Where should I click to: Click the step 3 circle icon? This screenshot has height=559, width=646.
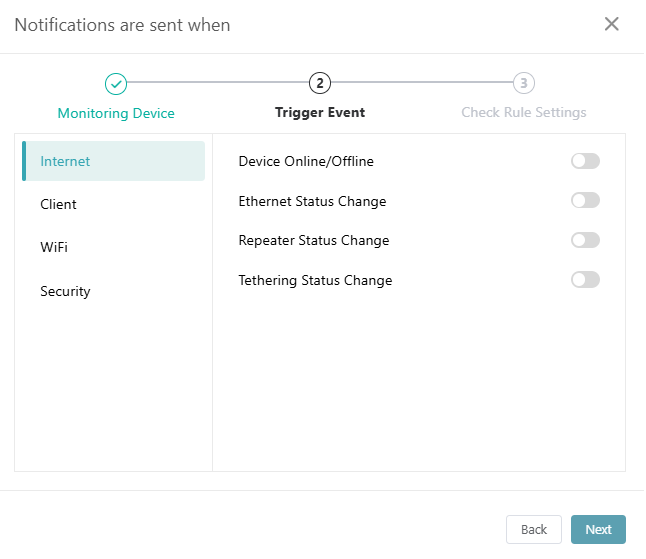[524, 83]
